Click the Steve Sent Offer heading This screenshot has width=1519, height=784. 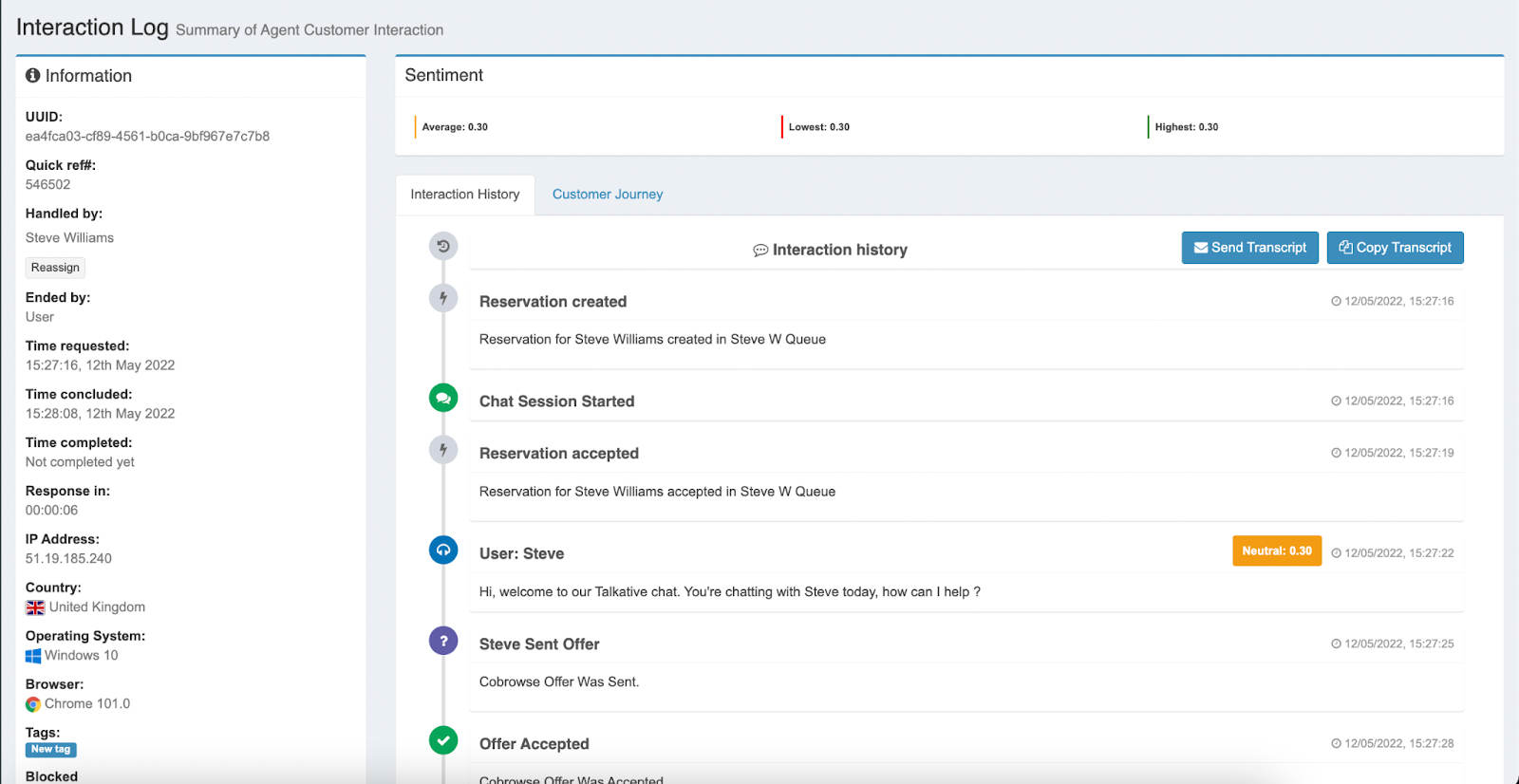point(539,644)
